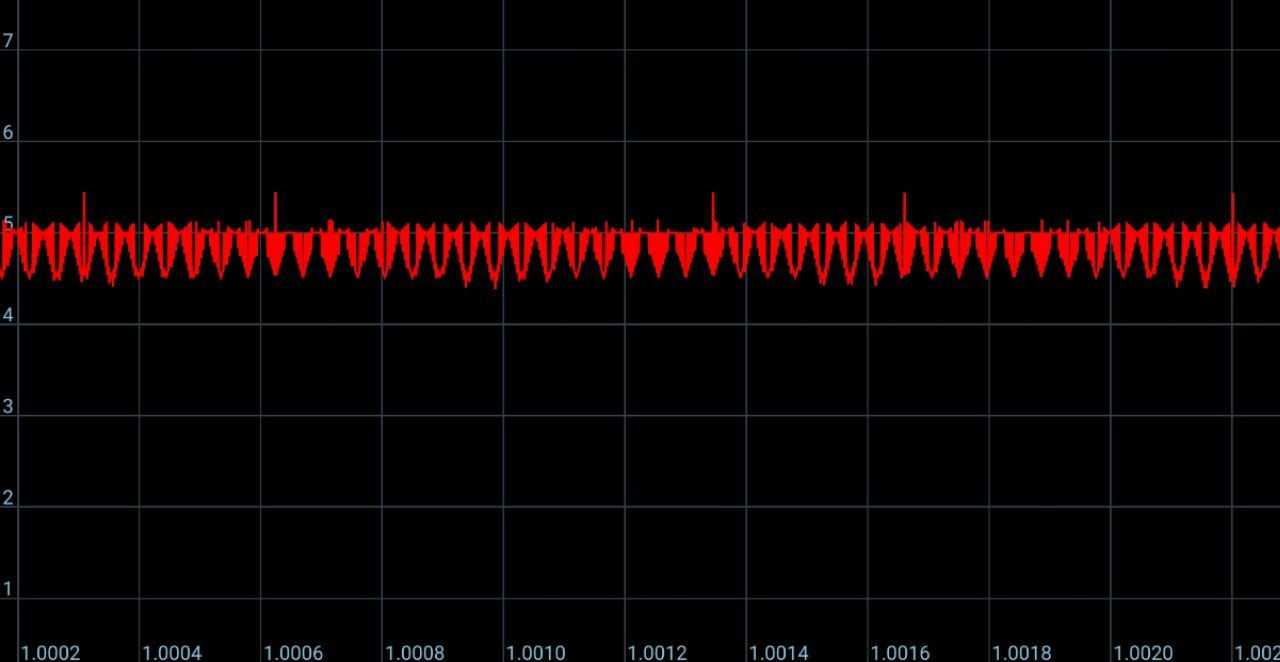Select the x-axis tick label 1.0006
The height and width of the screenshot is (662, 1280).
(x=293, y=653)
